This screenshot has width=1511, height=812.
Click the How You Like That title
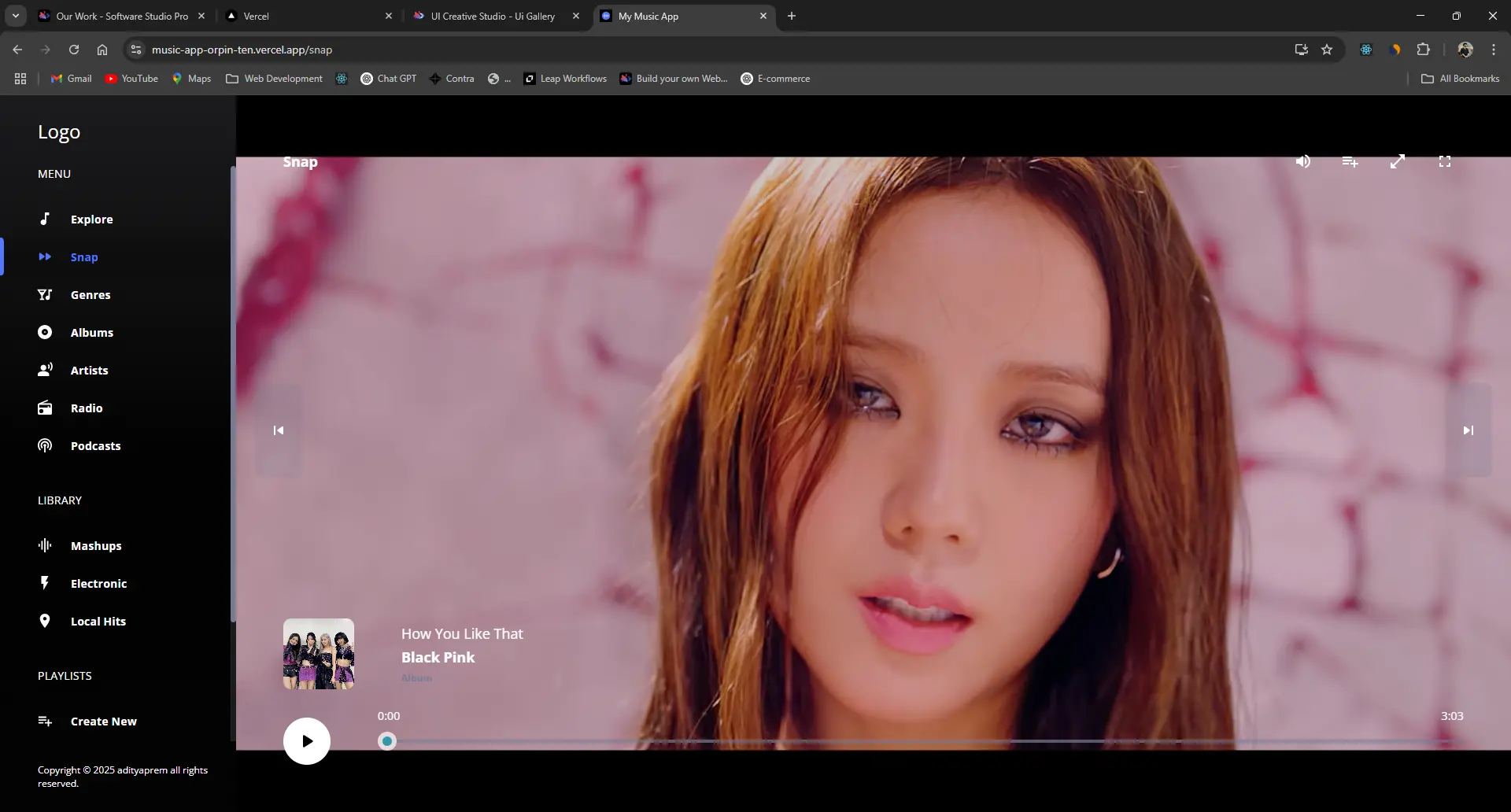(462, 634)
